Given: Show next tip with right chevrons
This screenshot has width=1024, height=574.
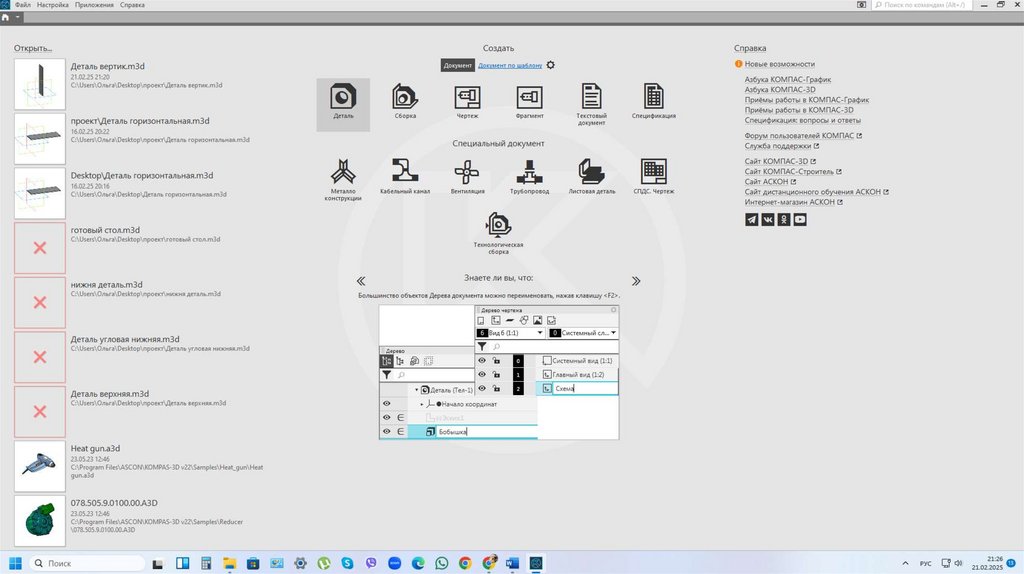Looking at the screenshot, I should [636, 281].
